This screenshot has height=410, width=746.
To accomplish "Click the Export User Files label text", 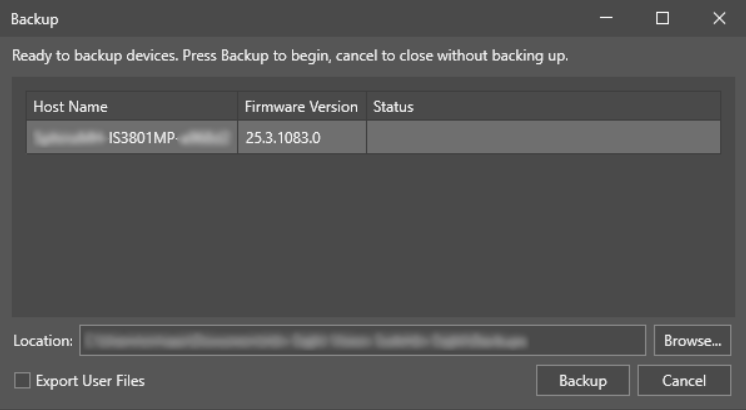I will point(90,380).
